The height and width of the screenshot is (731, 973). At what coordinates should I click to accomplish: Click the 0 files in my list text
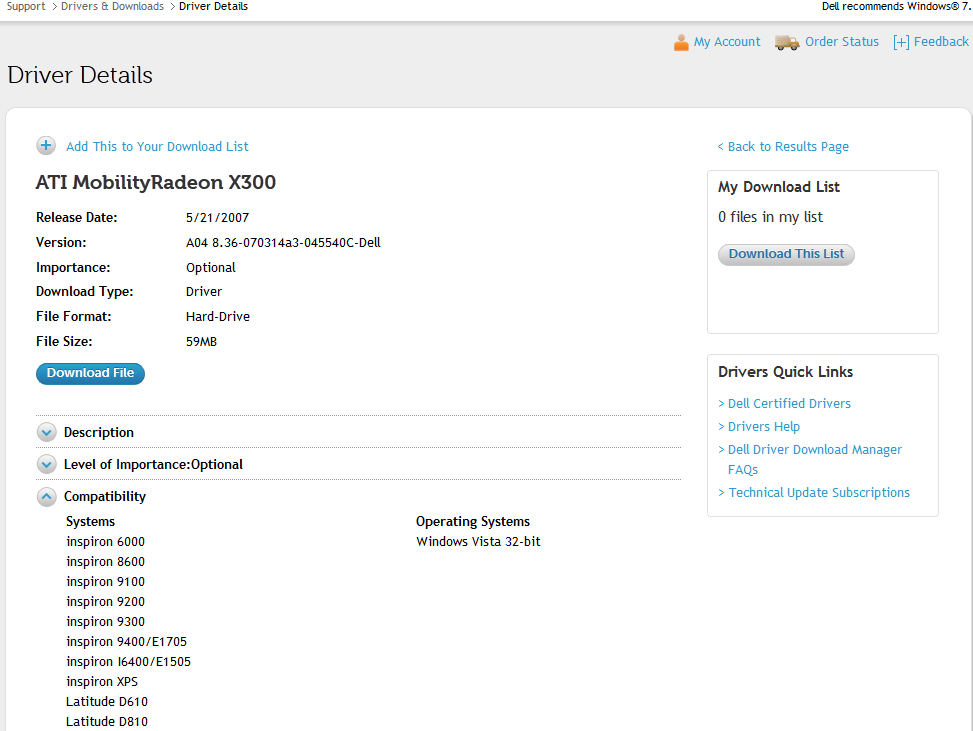pyautogui.click(x=770, y=217)
